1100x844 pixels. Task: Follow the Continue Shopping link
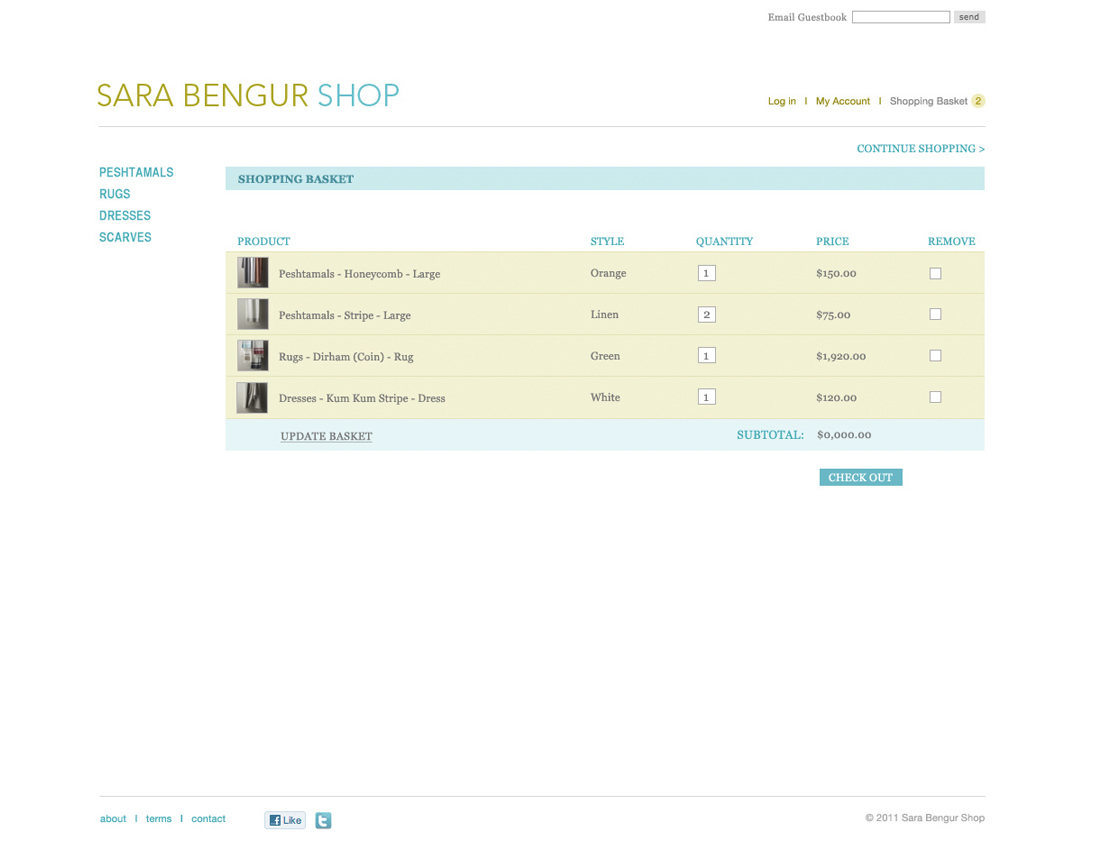920,149
